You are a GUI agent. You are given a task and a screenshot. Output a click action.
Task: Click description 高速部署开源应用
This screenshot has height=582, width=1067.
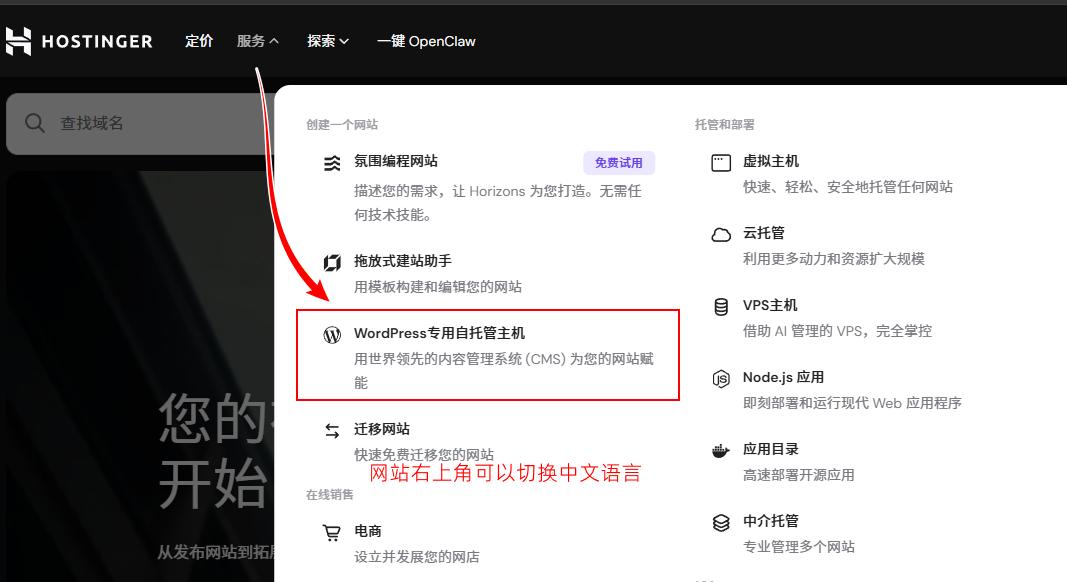click(x=798, y=475)
